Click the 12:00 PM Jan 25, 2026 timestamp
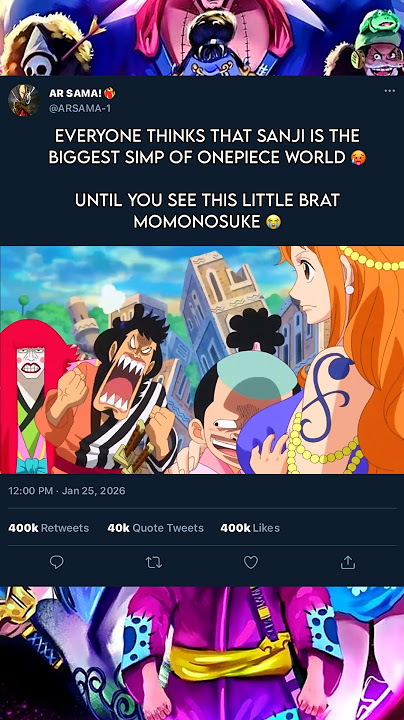Viewport: 404px width, 720px height. coord(67,490)
